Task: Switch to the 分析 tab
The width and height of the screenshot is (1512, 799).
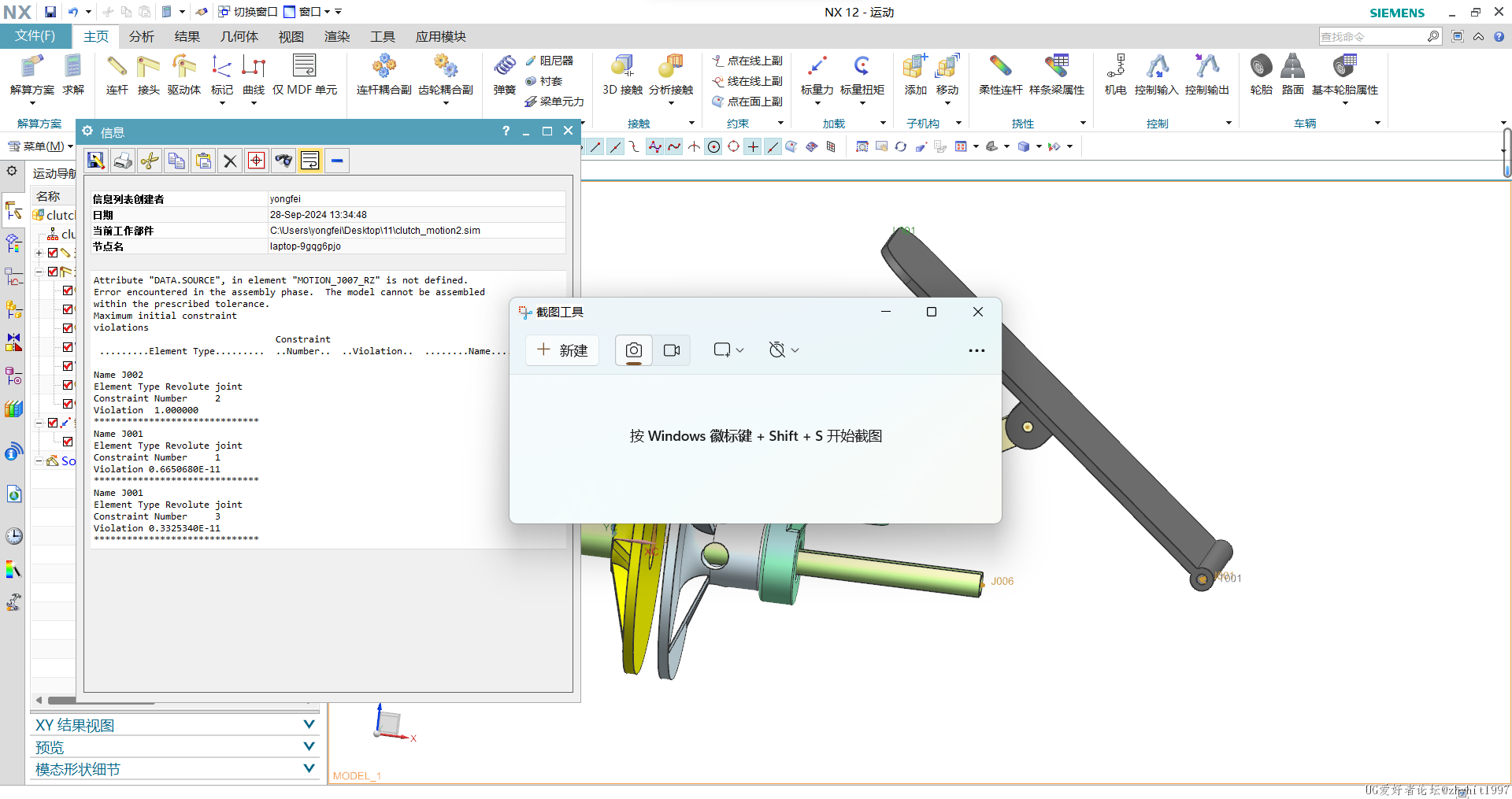Action: (x=142, y=36)
